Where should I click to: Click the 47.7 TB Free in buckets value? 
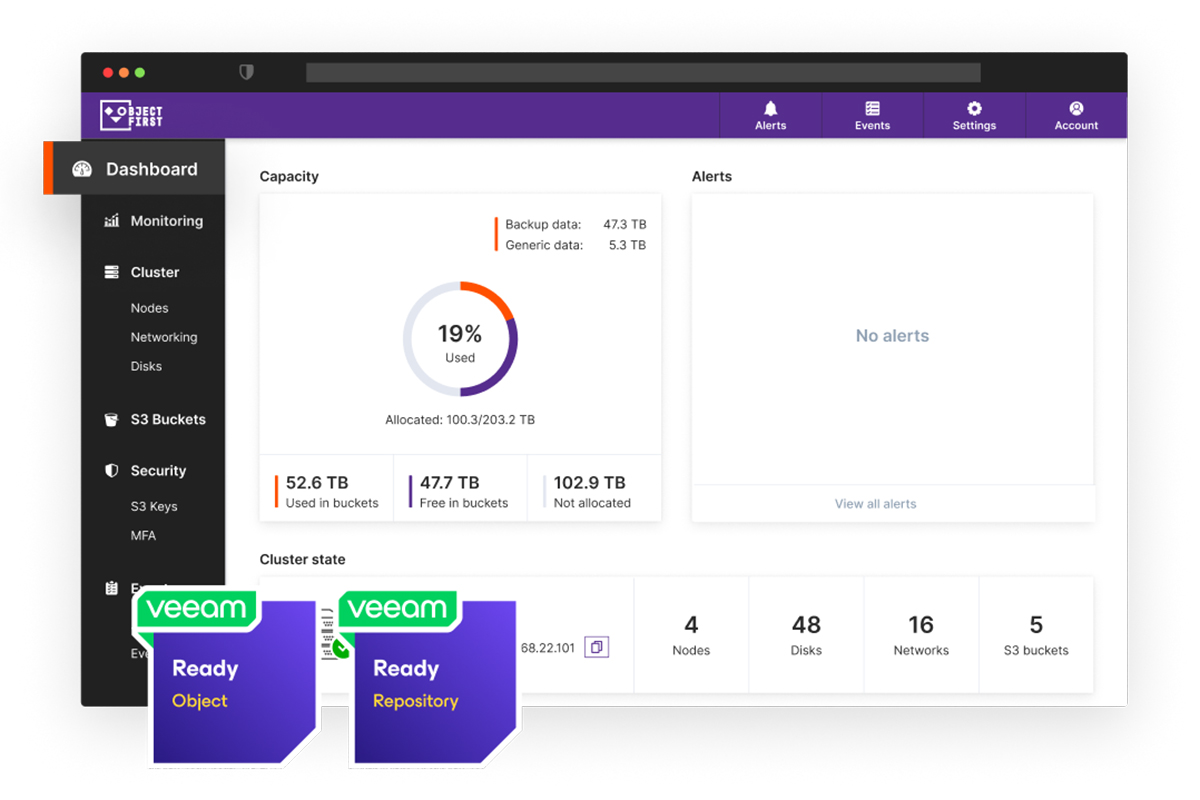click(449, 483)
